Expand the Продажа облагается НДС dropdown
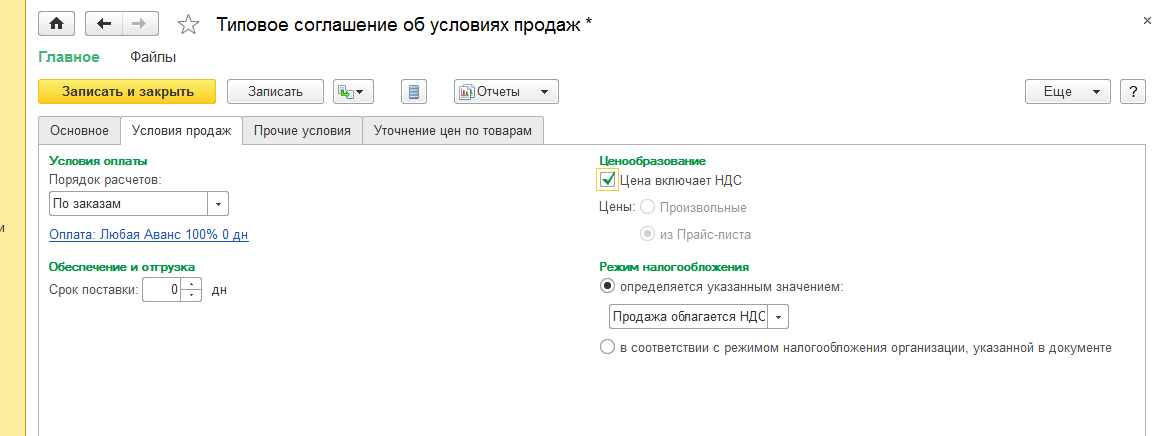Screen dimensions: 1152x436 click(x=779, y=317)
